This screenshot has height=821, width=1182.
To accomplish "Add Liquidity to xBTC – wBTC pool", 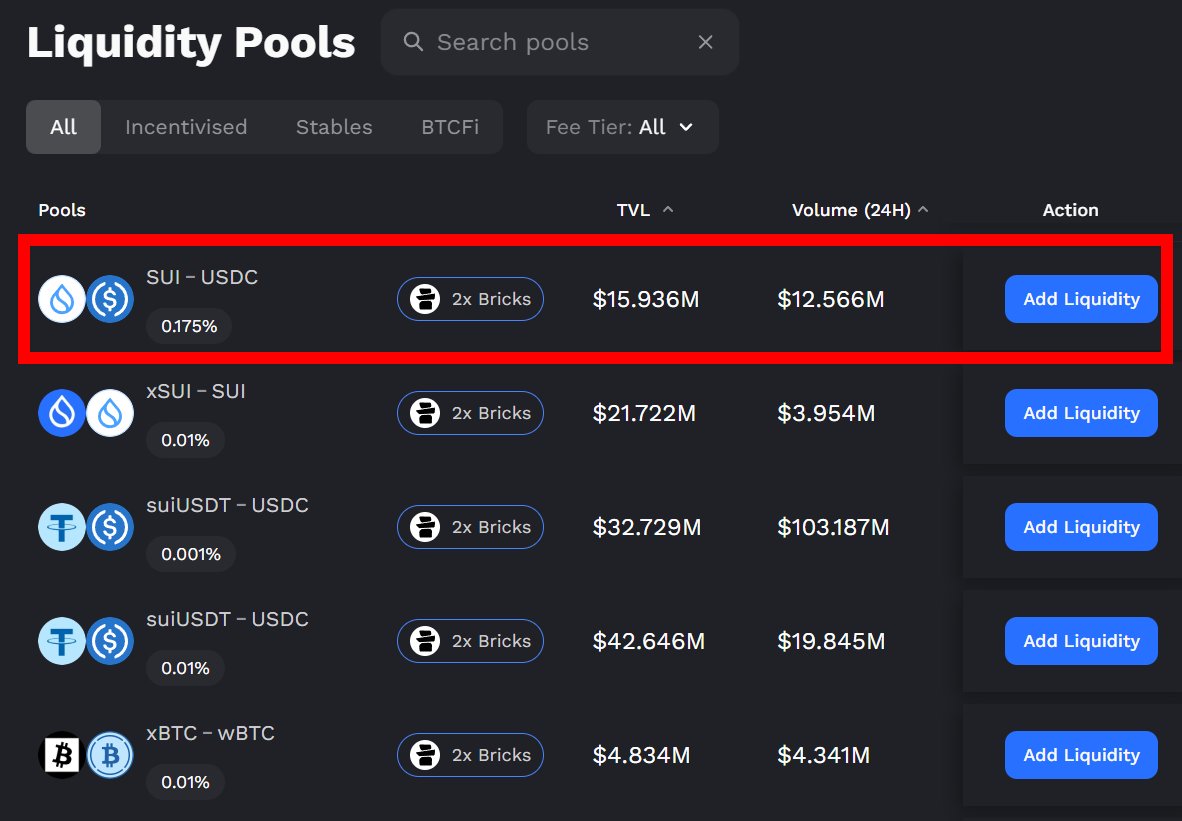I will (x=1081, y=755).
